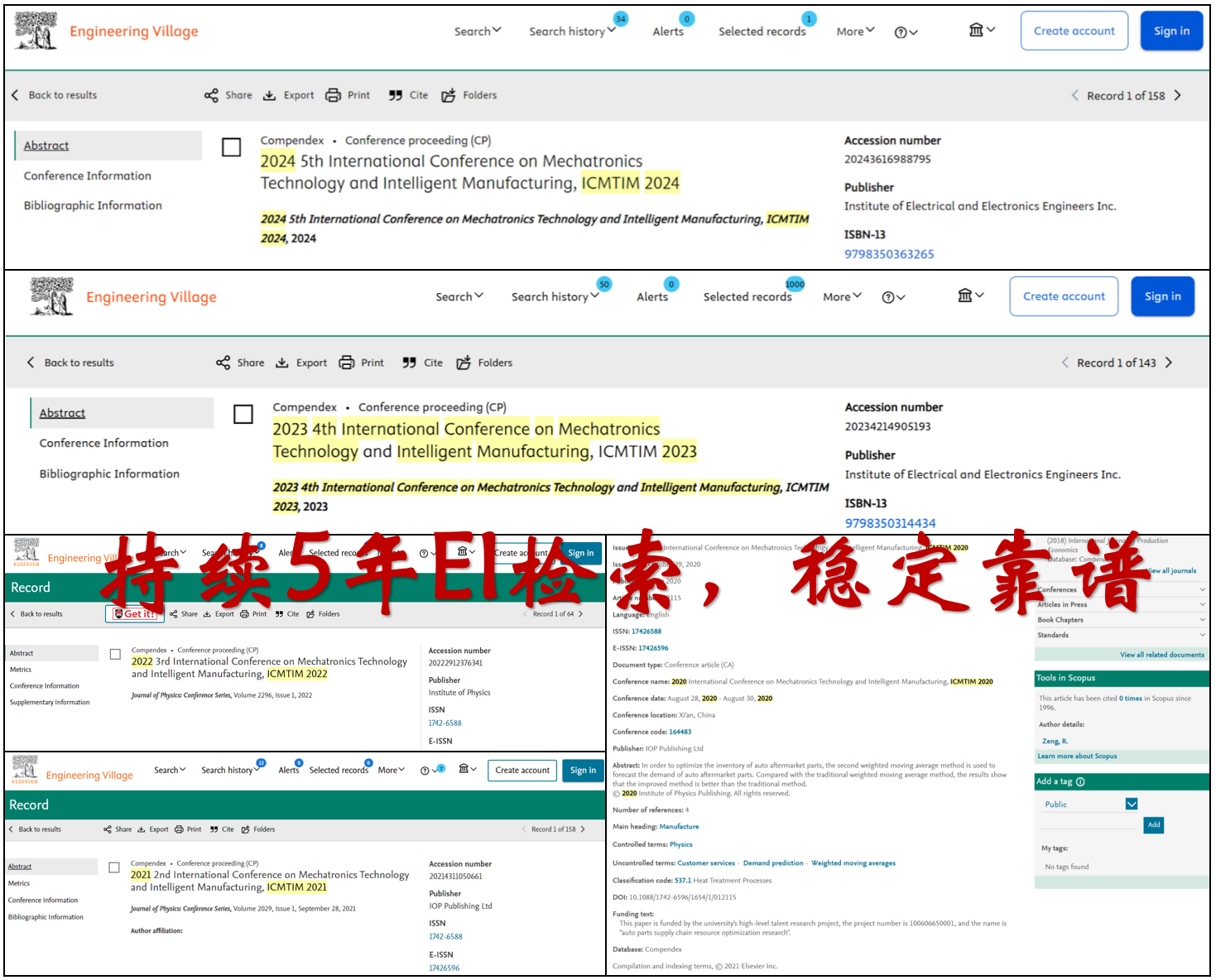Select Conference Information tab on ICMTIM 2024 record

[x=88, y=175]
